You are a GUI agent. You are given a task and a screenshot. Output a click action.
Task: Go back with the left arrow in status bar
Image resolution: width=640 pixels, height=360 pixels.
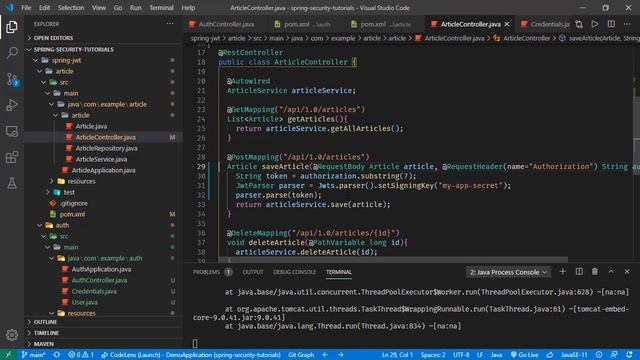(x=325, y=355)
